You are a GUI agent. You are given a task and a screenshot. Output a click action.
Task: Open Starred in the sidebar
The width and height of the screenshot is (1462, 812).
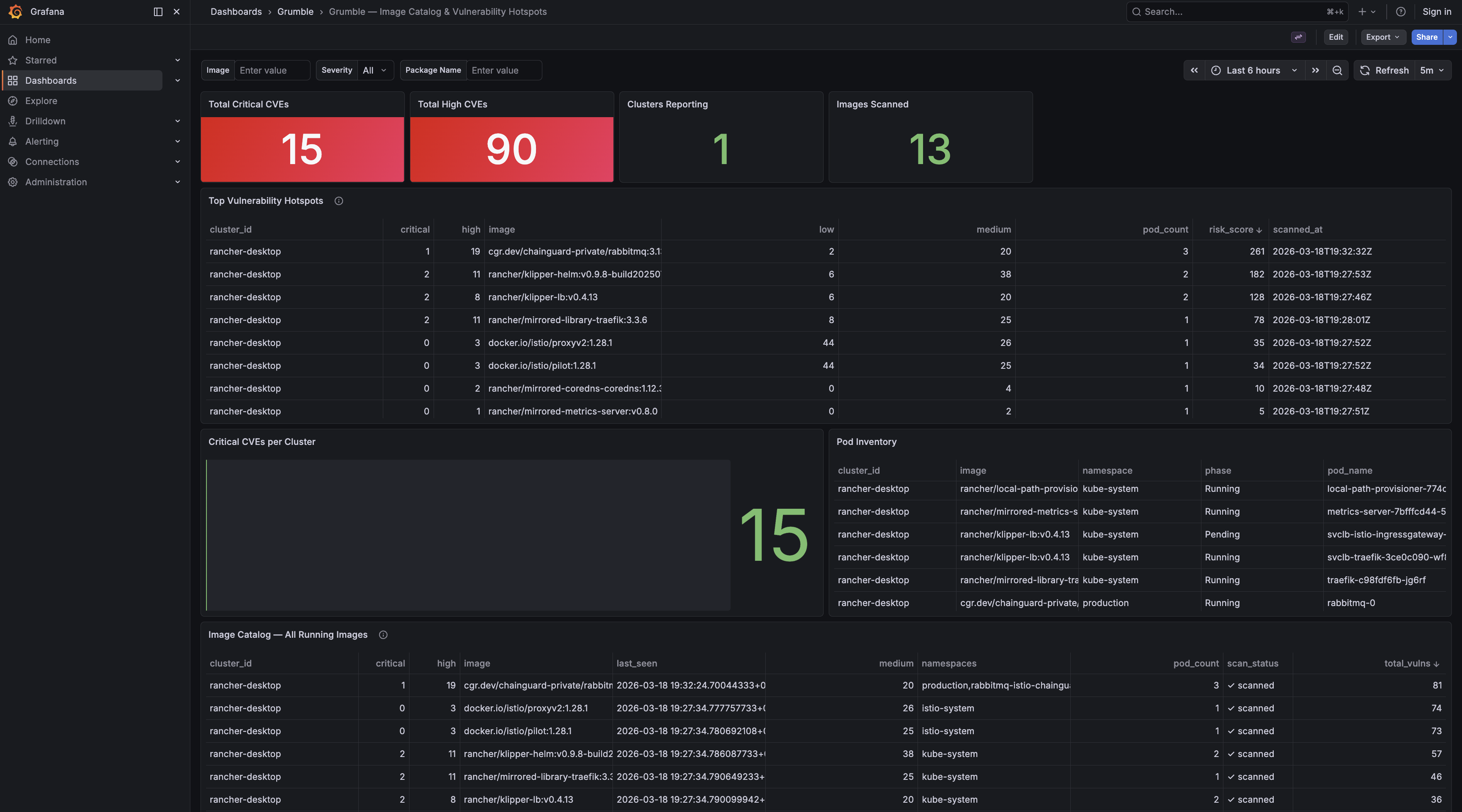[x=41, y=60]
